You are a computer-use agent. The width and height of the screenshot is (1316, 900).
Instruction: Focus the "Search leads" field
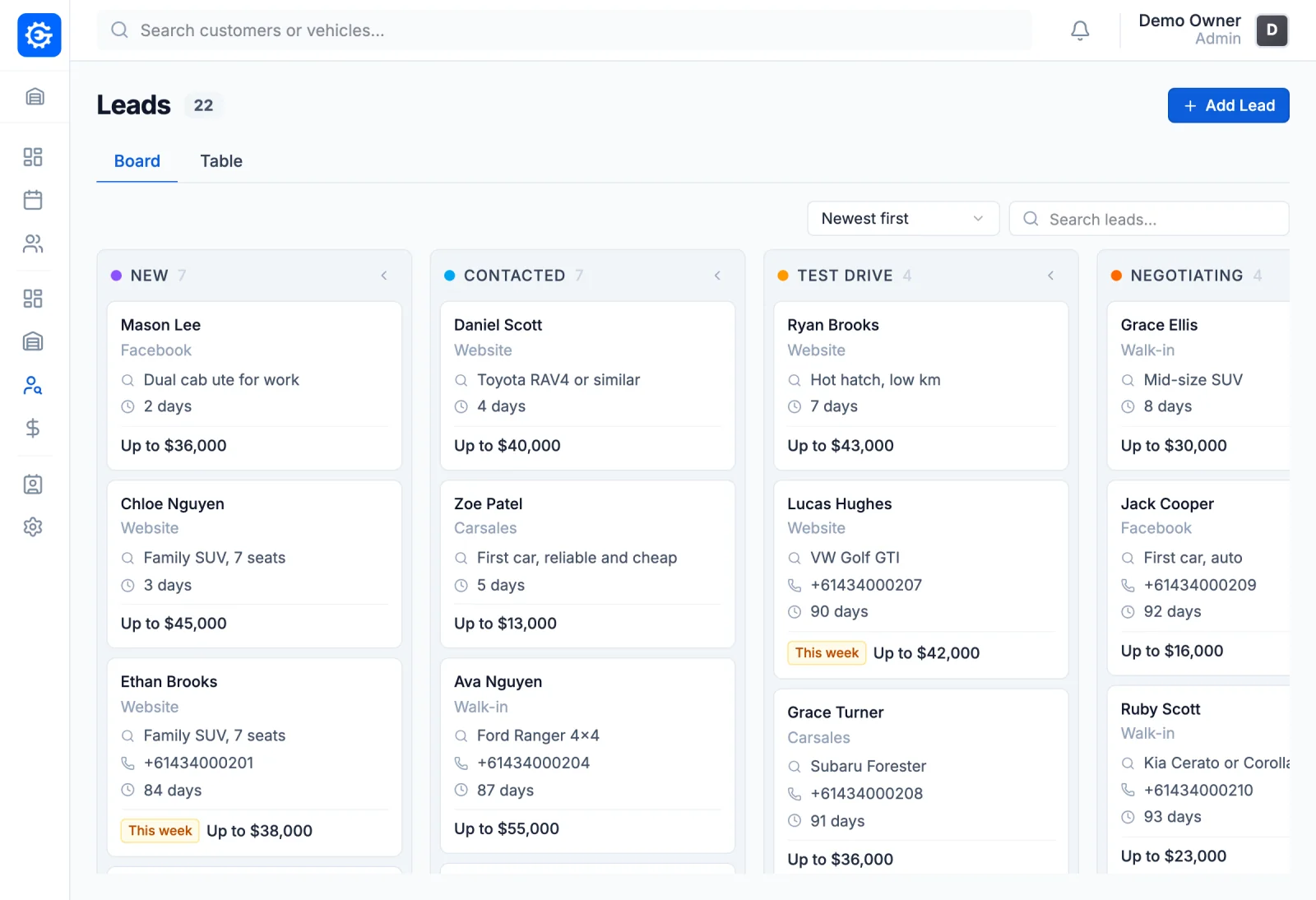click(x=1149, y=219)
